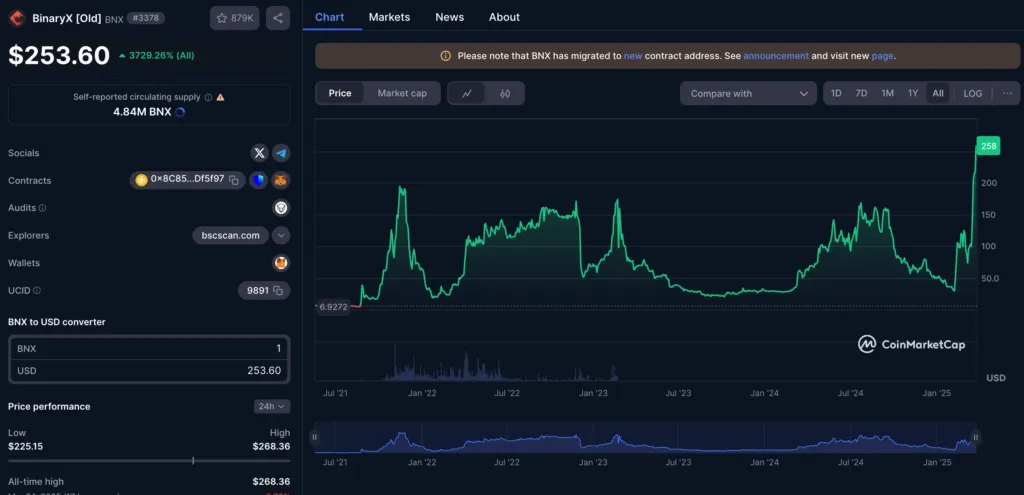Add token to MetaMask via fox icon in Contracts

click(x=281, y=180)
